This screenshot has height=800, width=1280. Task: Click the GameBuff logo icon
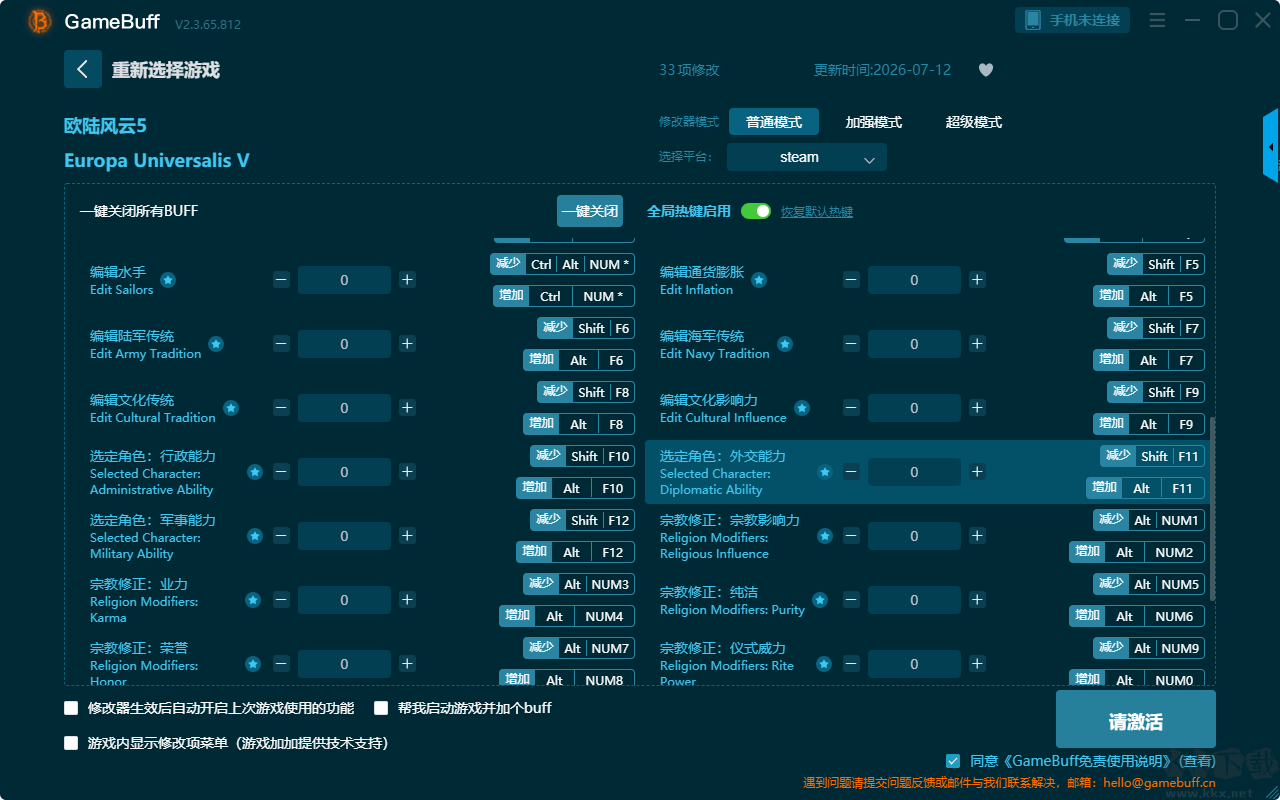click(39, 21)
